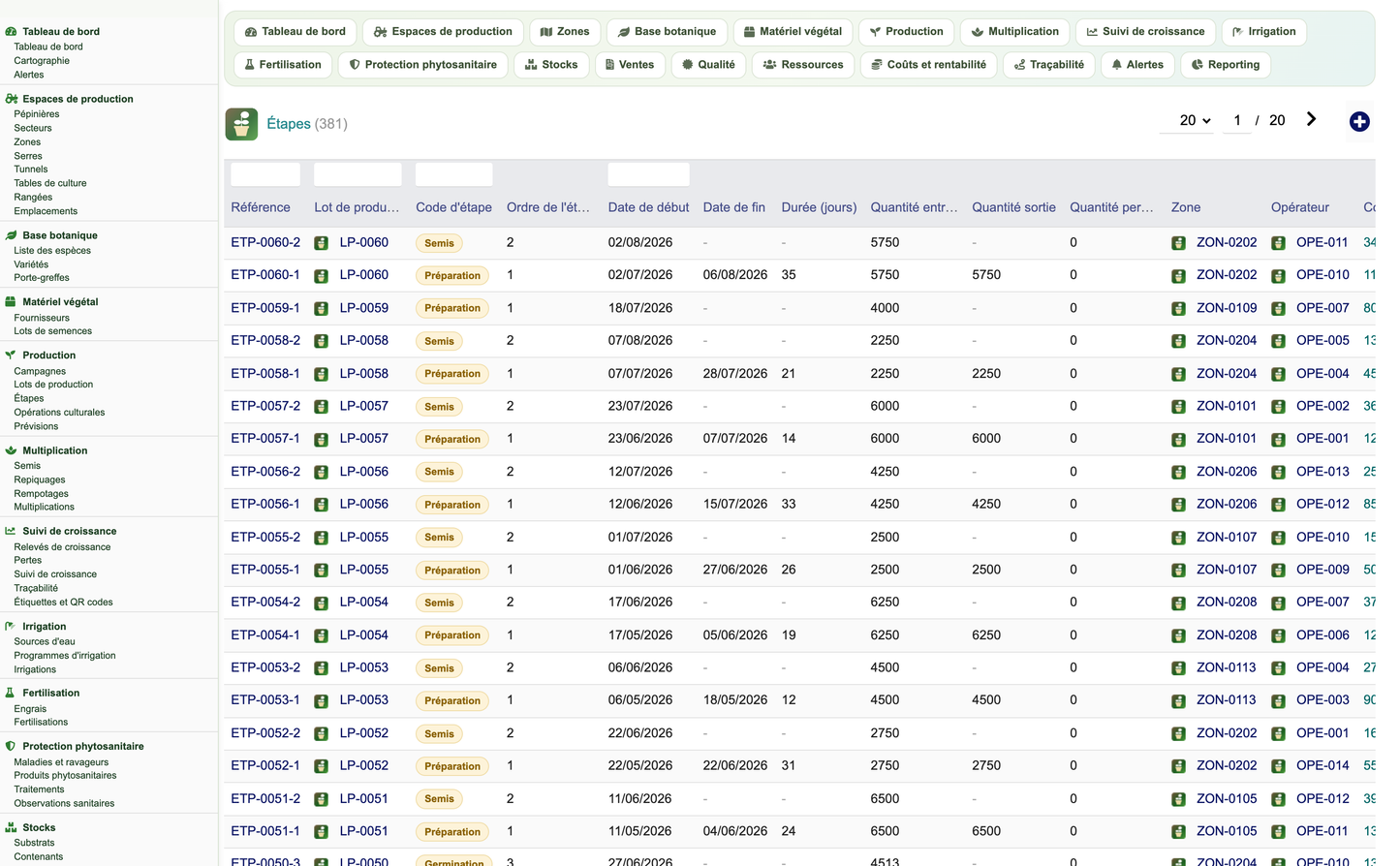The height and width of the screenshot is (866, 1400).
Task: Click the Référence filter input field
Action: 265,174
